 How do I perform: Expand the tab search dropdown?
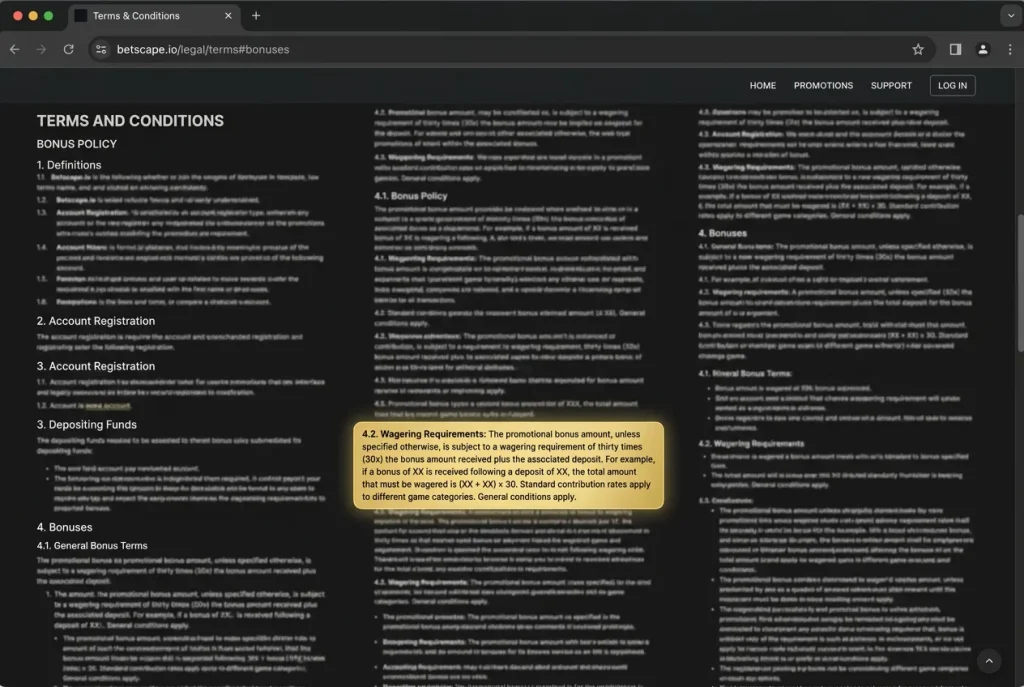1010,16
